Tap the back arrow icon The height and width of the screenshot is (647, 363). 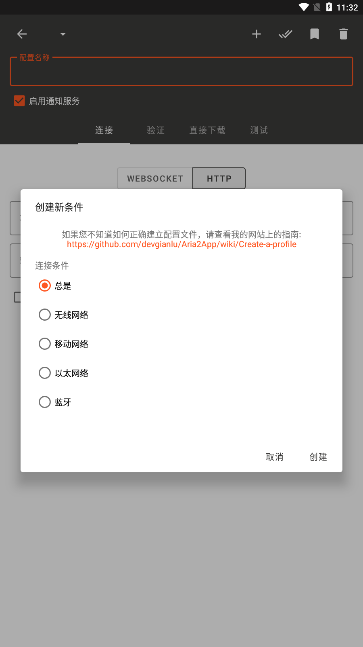22,34
